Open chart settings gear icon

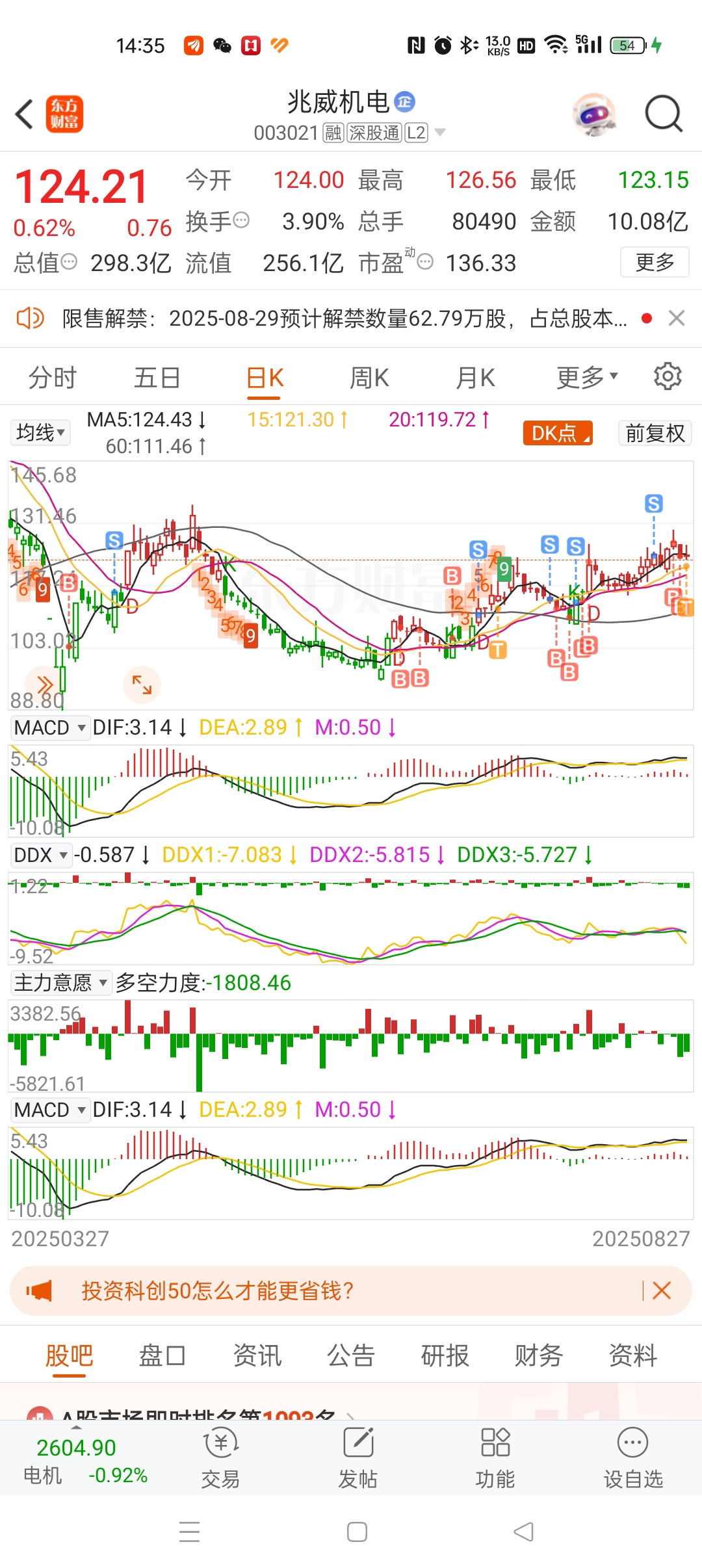[667, 376]
